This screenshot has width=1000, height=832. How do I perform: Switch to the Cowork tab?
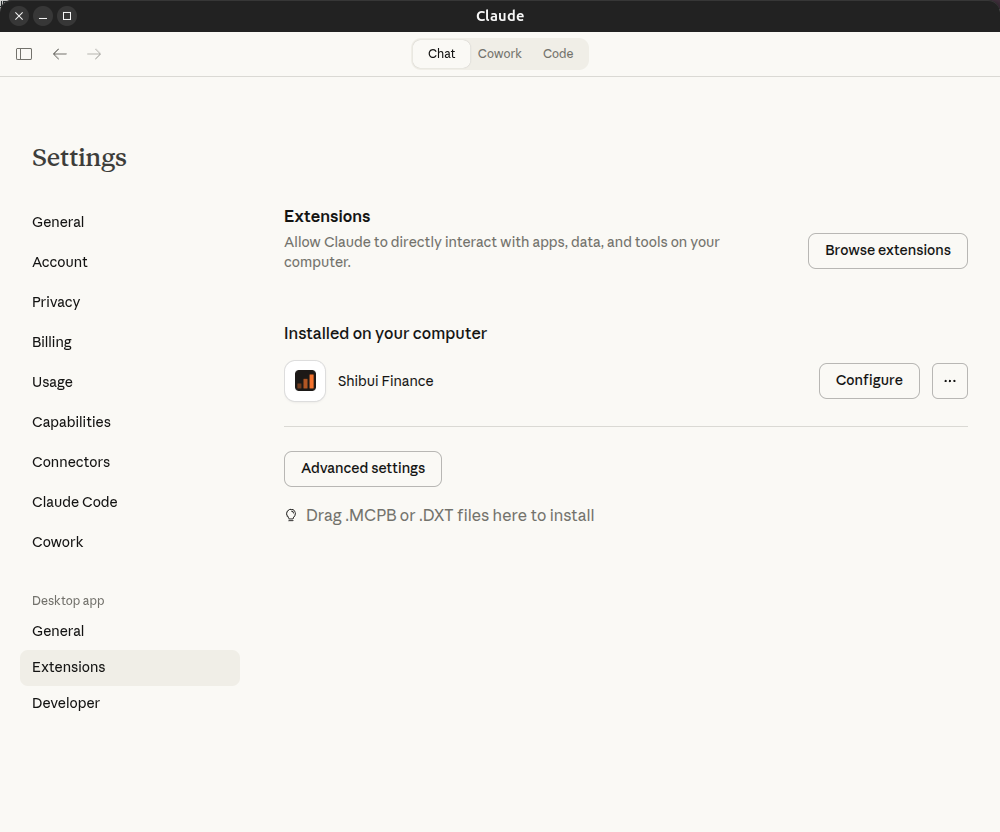pos(499,53)
